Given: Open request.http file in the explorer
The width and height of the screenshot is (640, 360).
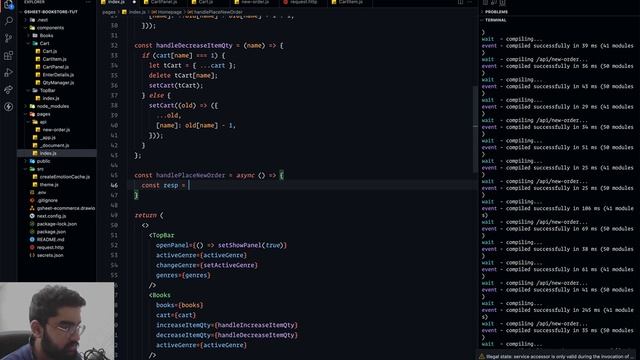Looking at the screenshot, I should click(x=50, y=247).
